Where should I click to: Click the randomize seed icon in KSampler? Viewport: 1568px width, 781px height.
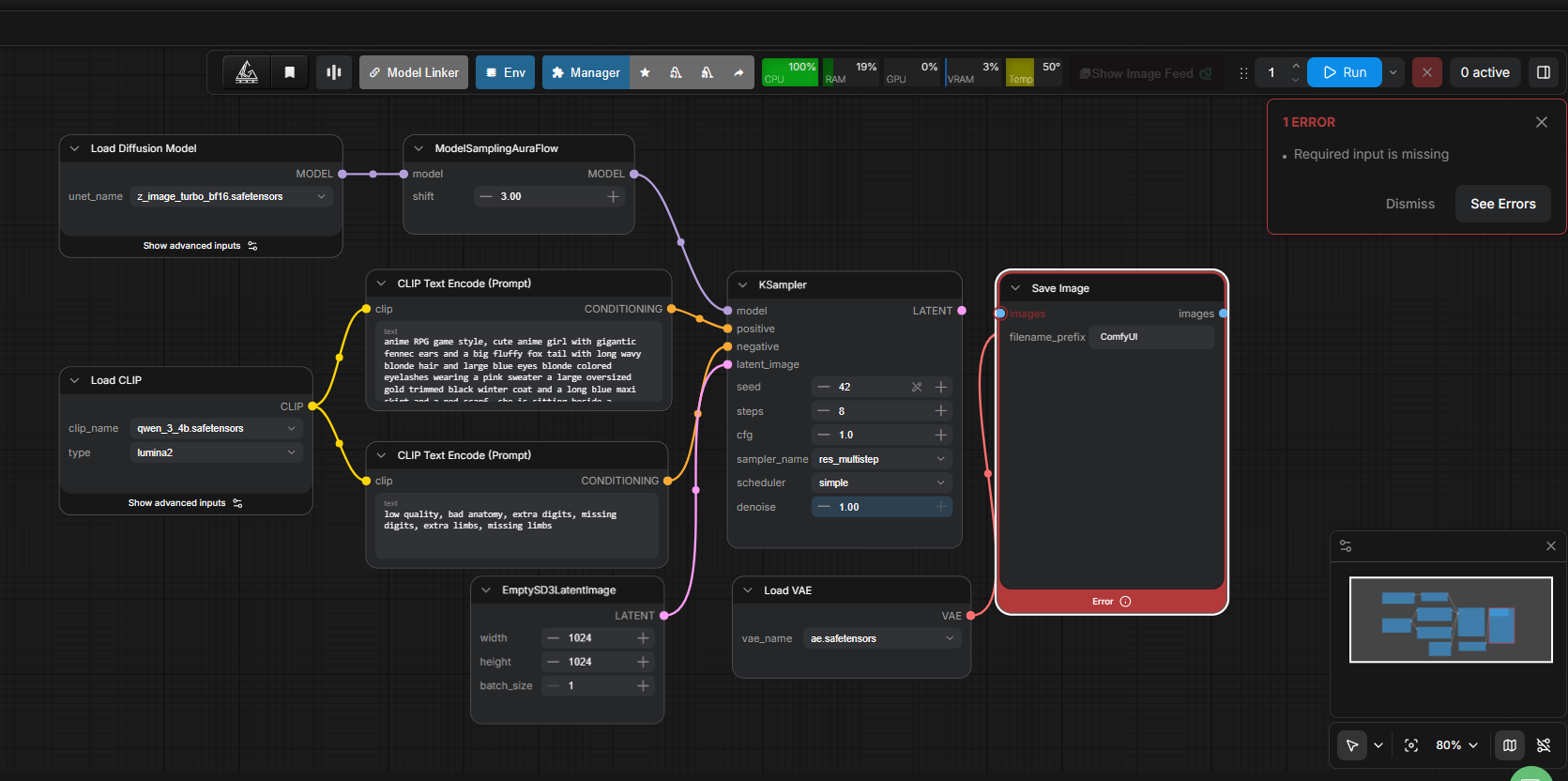pos(917,387)
